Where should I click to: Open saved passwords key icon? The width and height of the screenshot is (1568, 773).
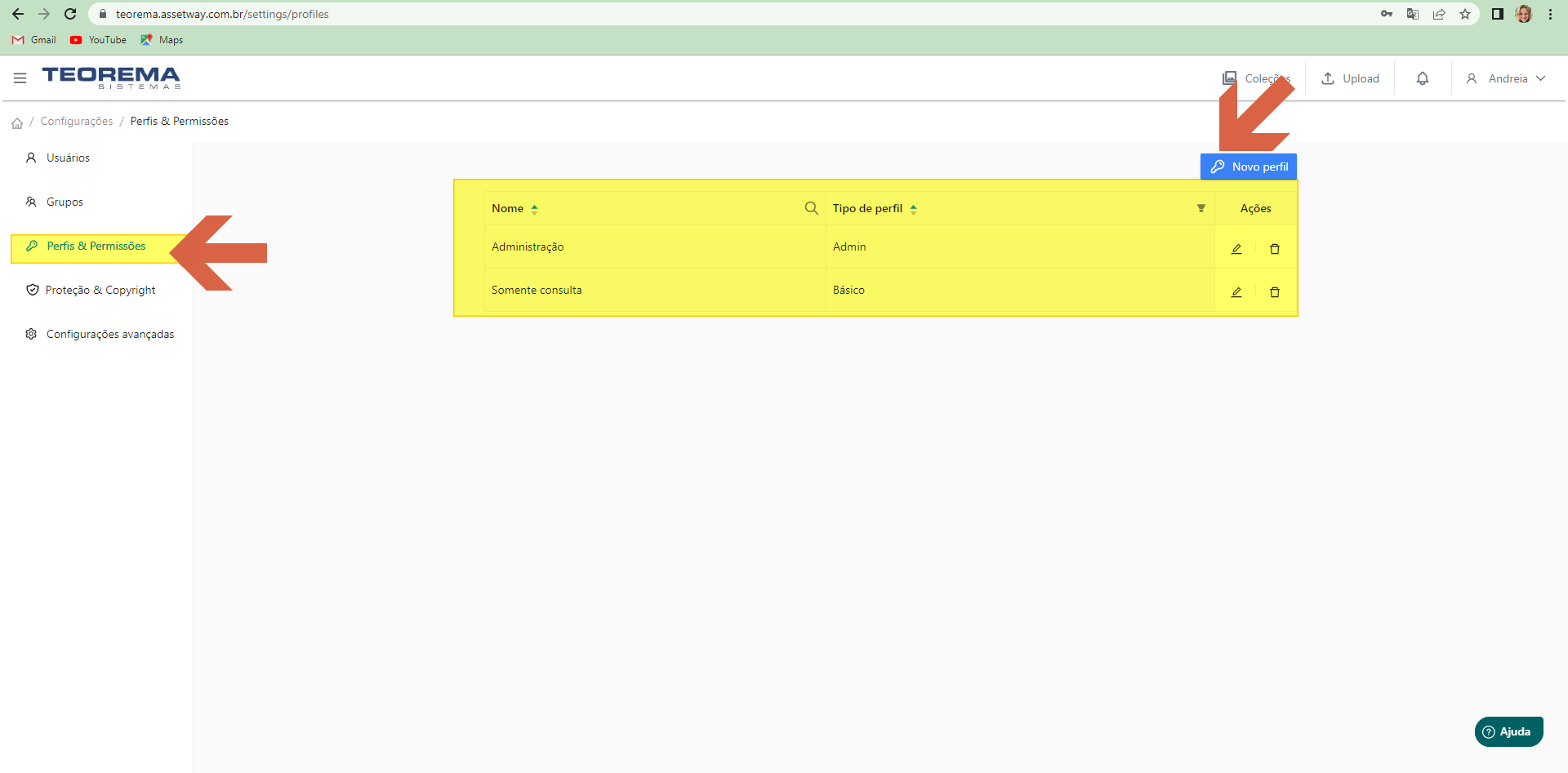tap(1387, 14)
